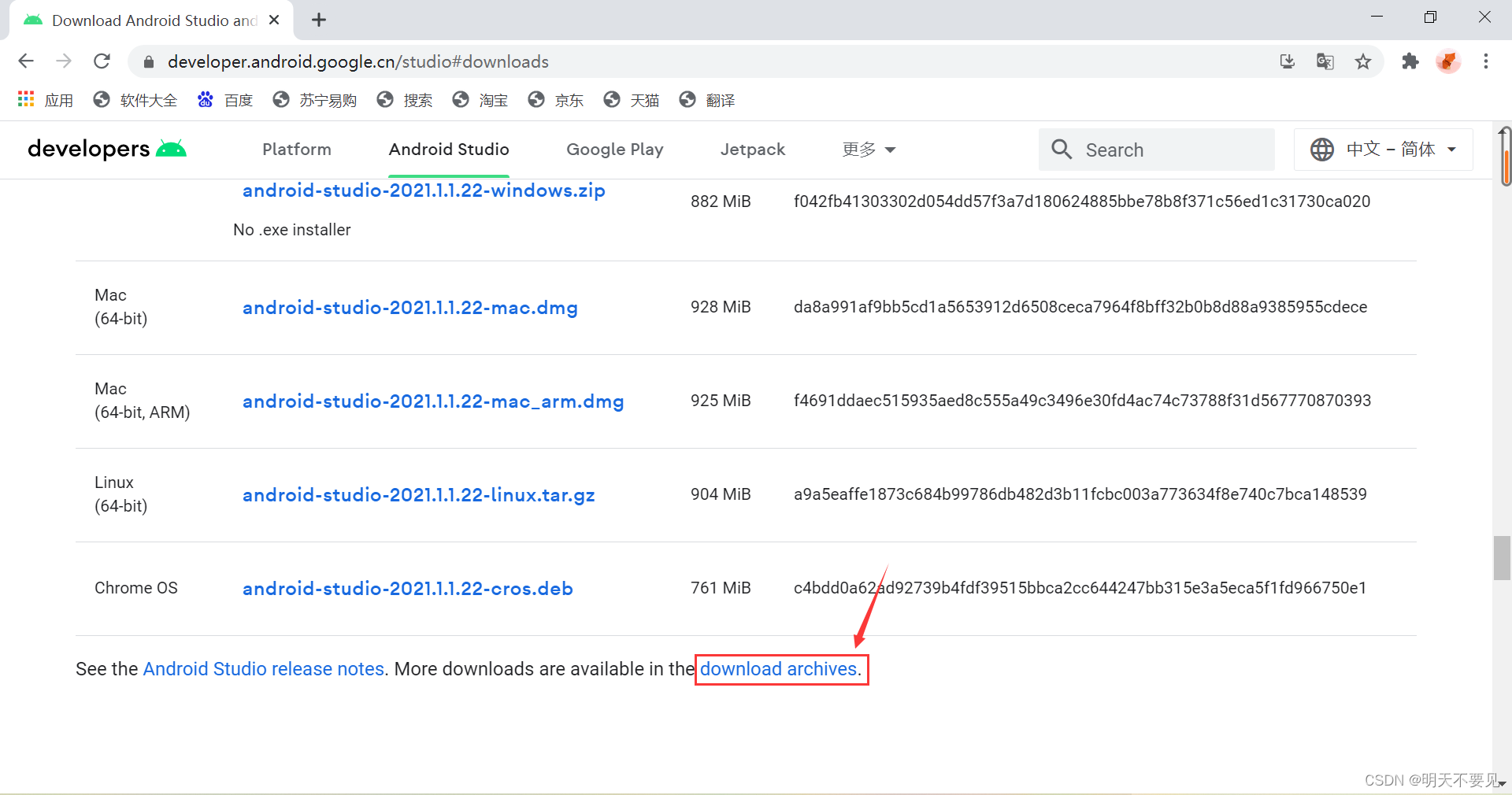Click the Chrome OS platform label
Image resolution: width=1512 pixels, height=795 pixels.
[x=136, y=588]
